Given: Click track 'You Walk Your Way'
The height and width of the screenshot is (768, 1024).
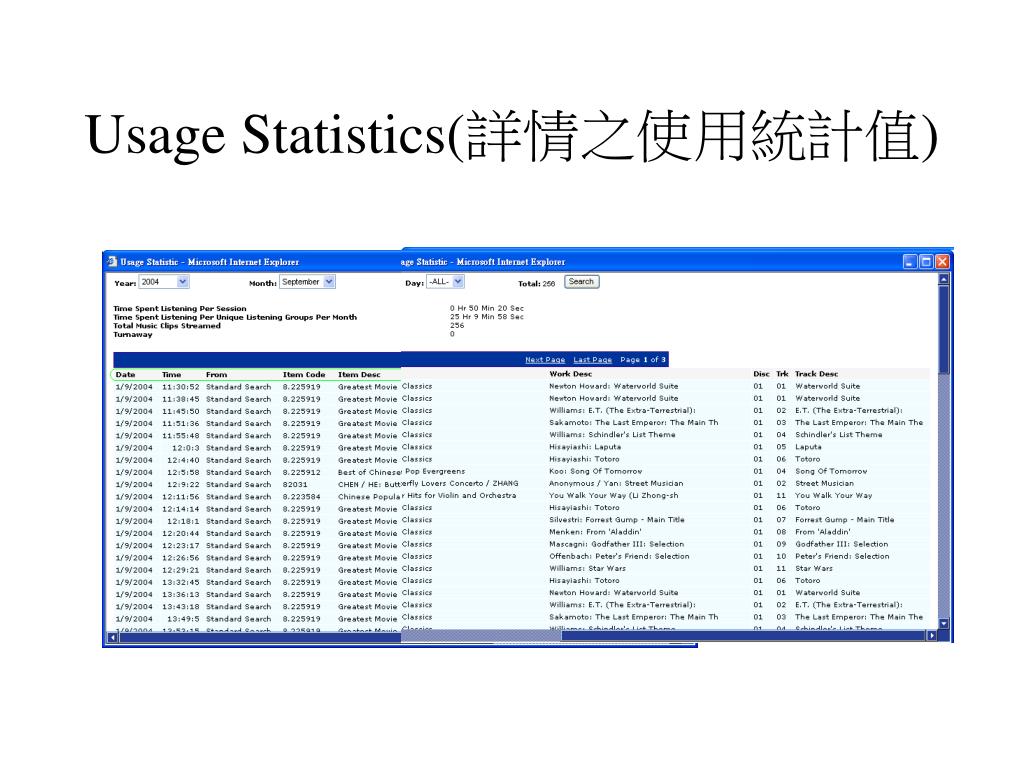Looking at the screenshot, I should click(x=833, y=496).
